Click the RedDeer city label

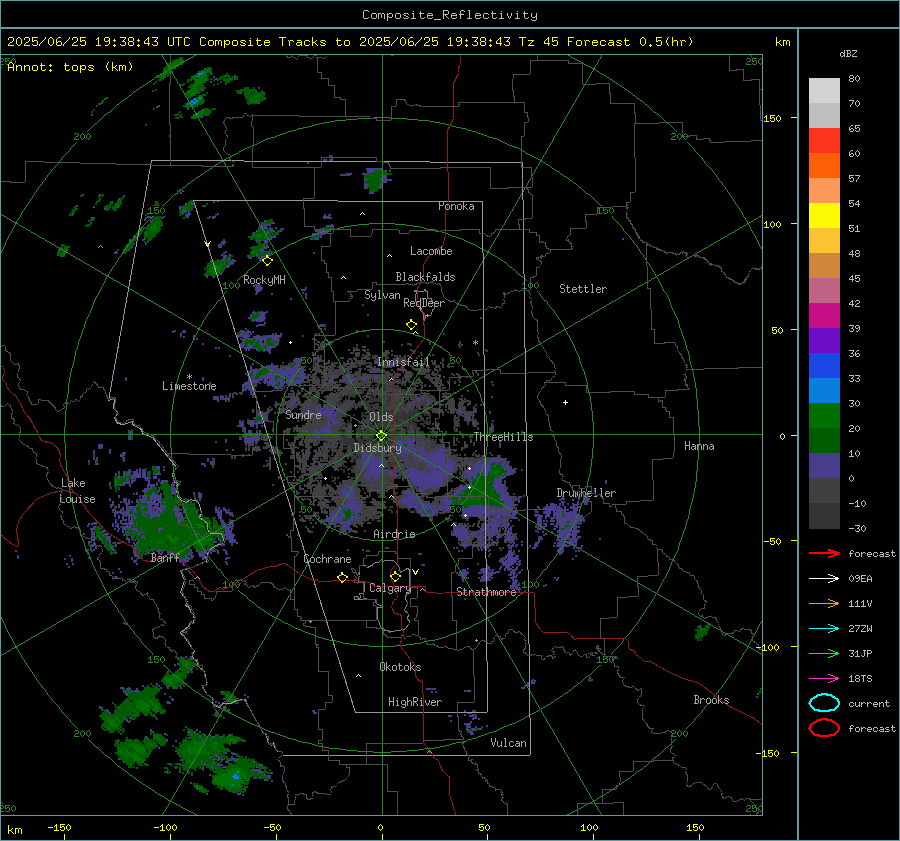click(x=424, y=303)
